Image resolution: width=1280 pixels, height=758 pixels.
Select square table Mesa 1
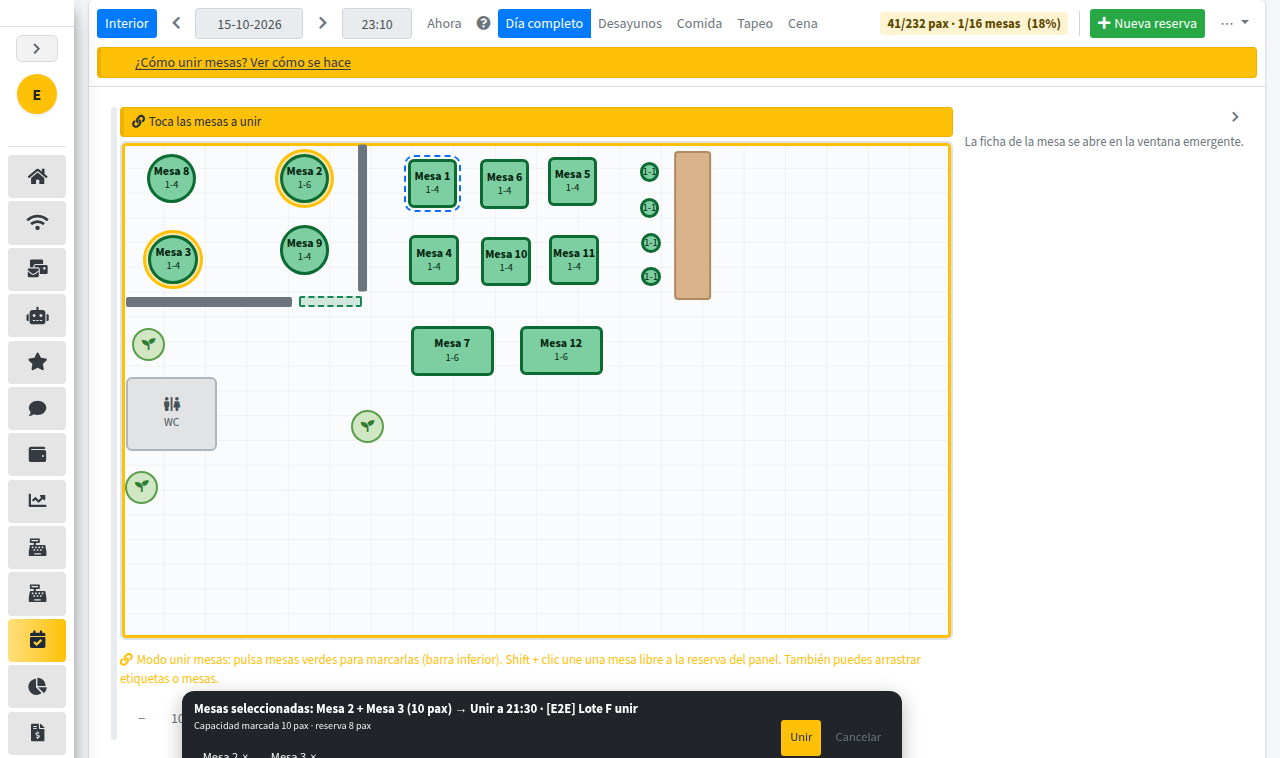click(432, 183)
